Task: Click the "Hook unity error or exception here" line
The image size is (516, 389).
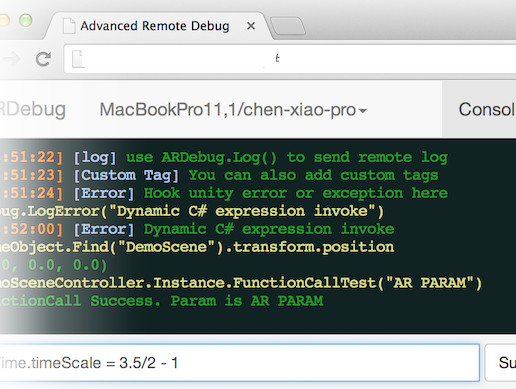Action: tap(296, 193)
